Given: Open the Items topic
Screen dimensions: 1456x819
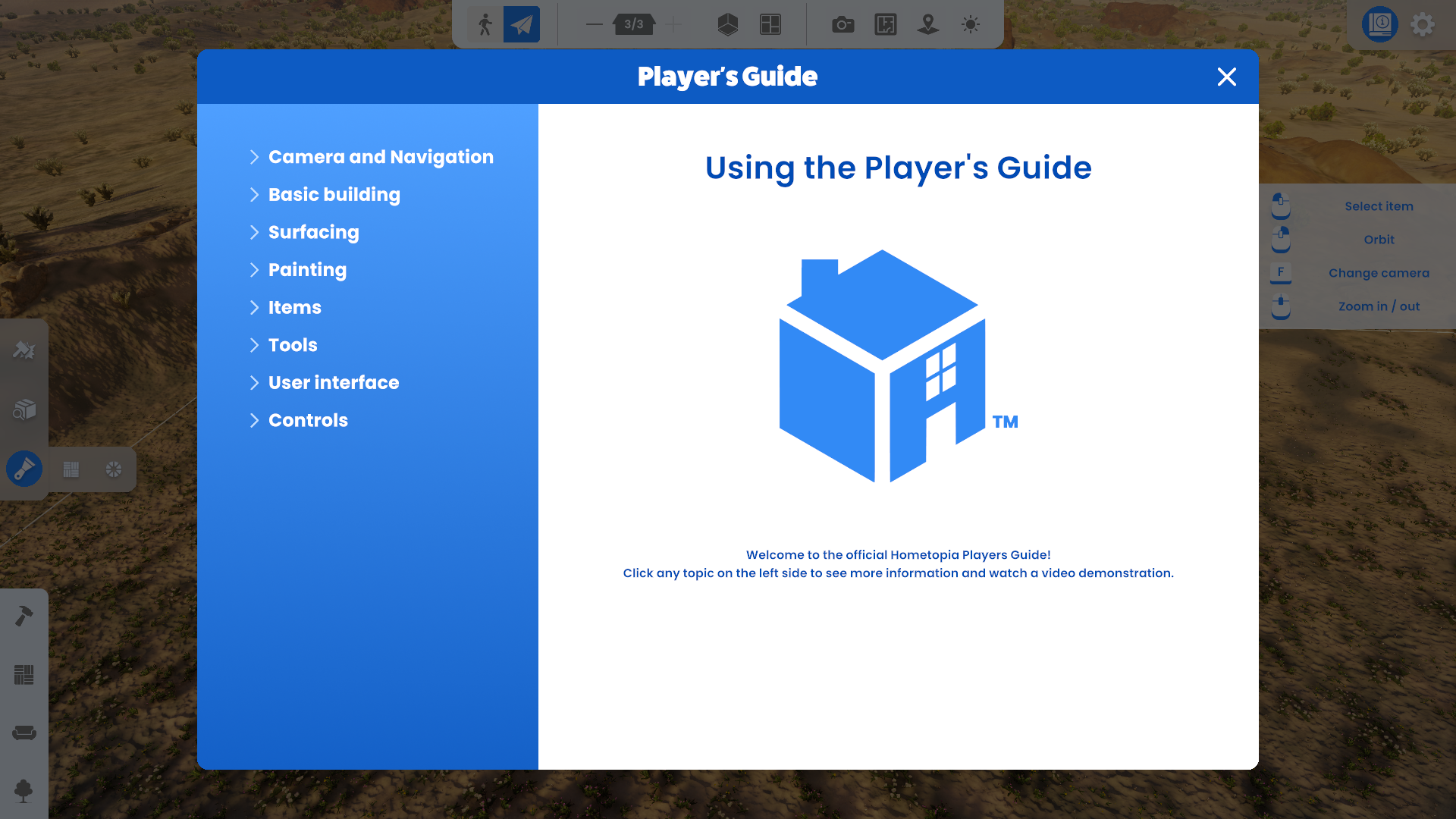Looking at the screenshot, I should (295, 307).
